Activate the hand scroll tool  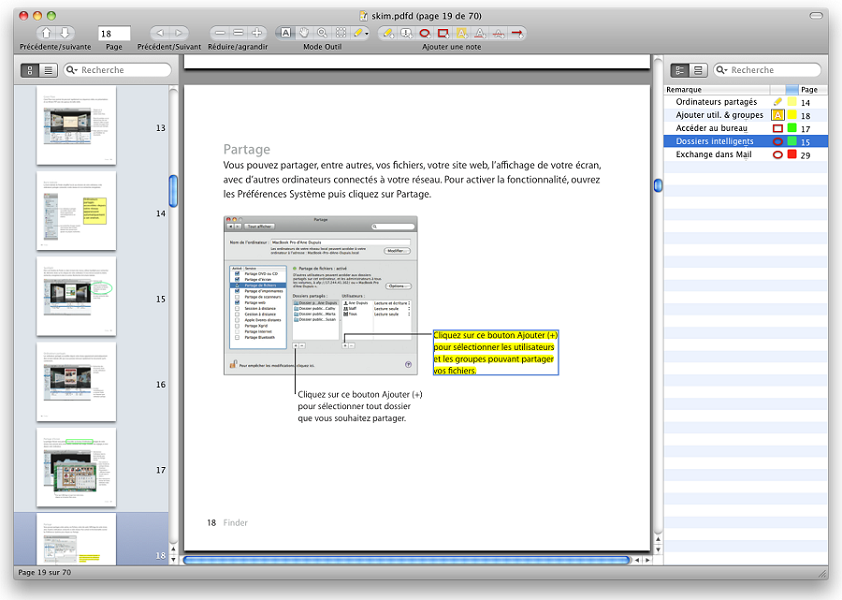[x=304, y=33]
